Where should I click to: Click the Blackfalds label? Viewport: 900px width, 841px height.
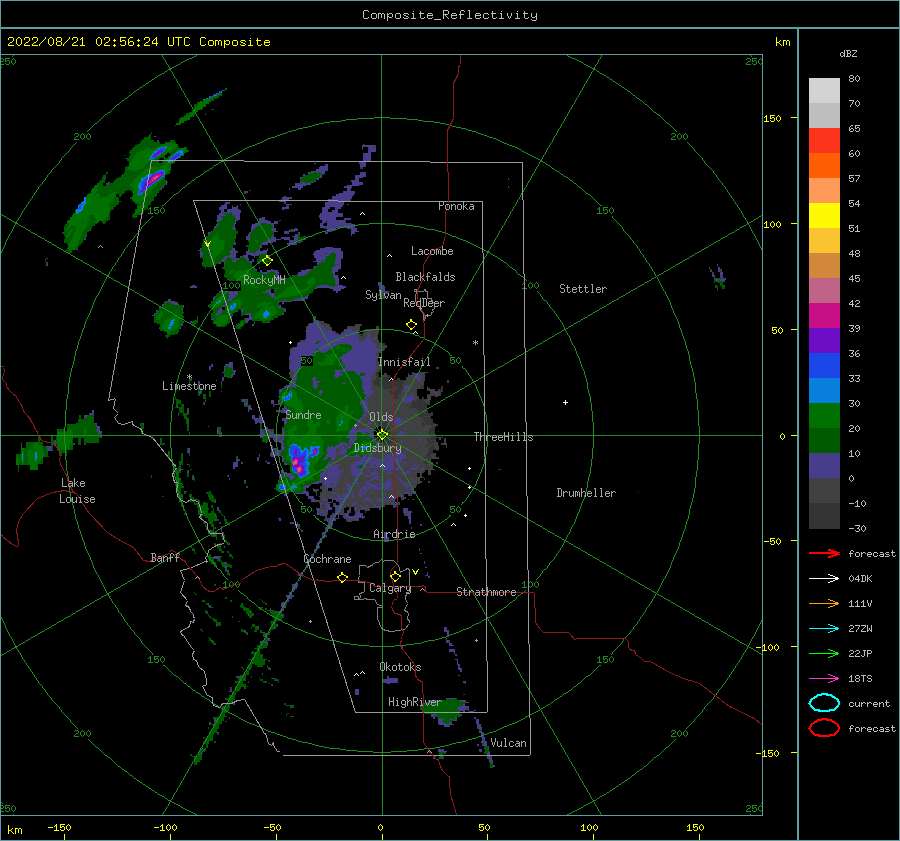click(425, 277)
